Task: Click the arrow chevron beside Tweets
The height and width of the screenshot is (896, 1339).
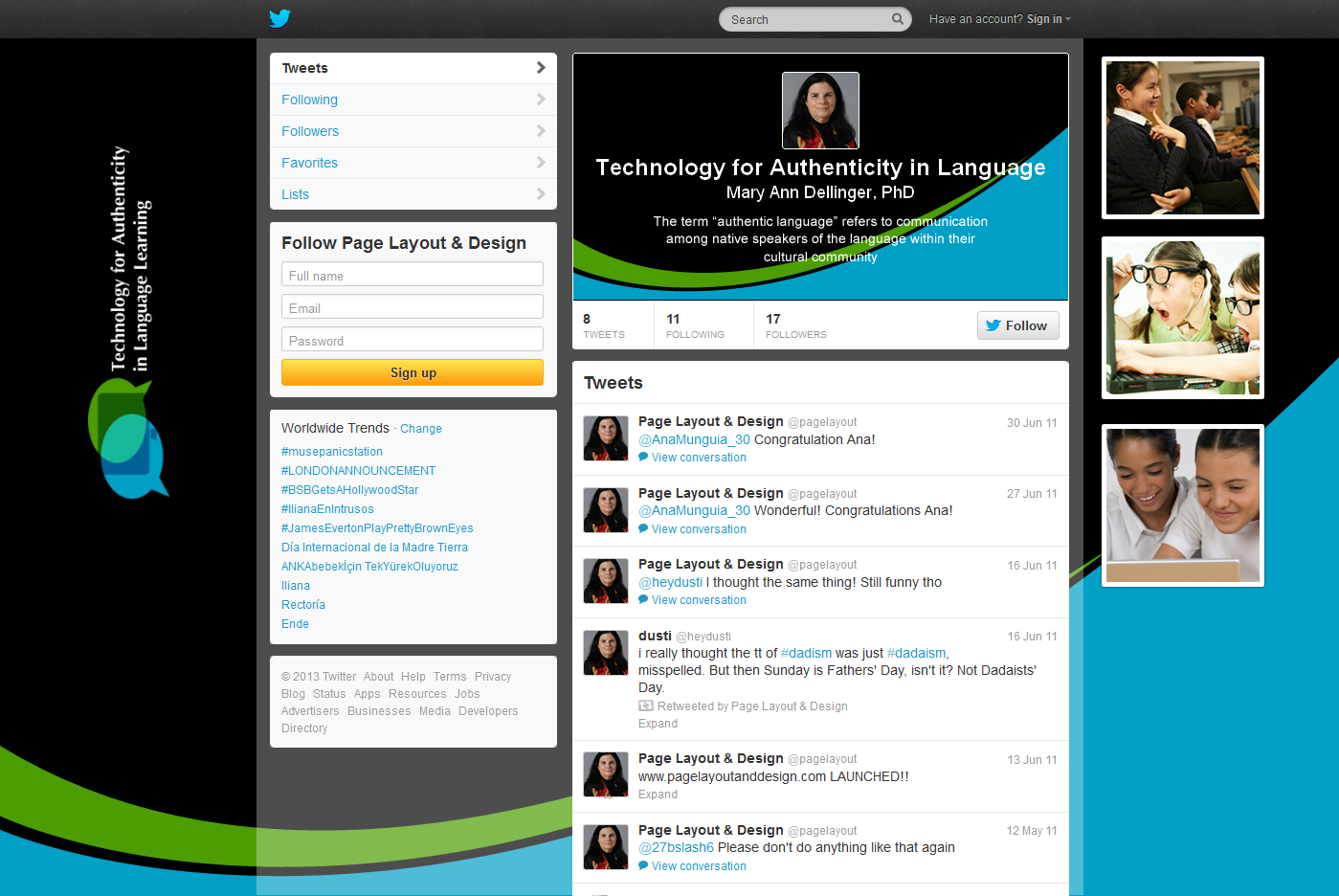Action: [541, 68]
